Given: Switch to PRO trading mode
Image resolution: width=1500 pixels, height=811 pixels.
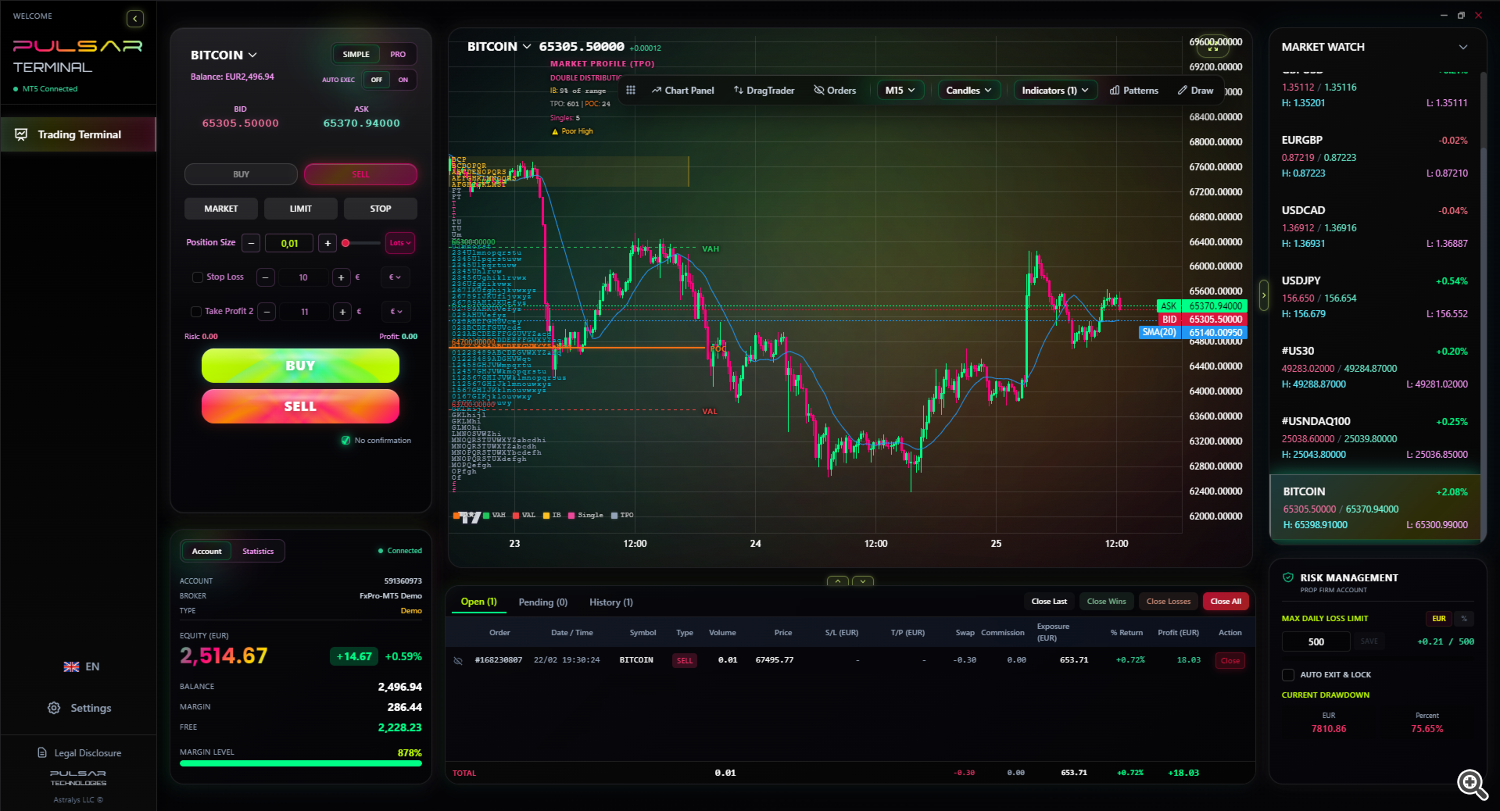Looking at the screenshot, I should (x=398, y=54).
